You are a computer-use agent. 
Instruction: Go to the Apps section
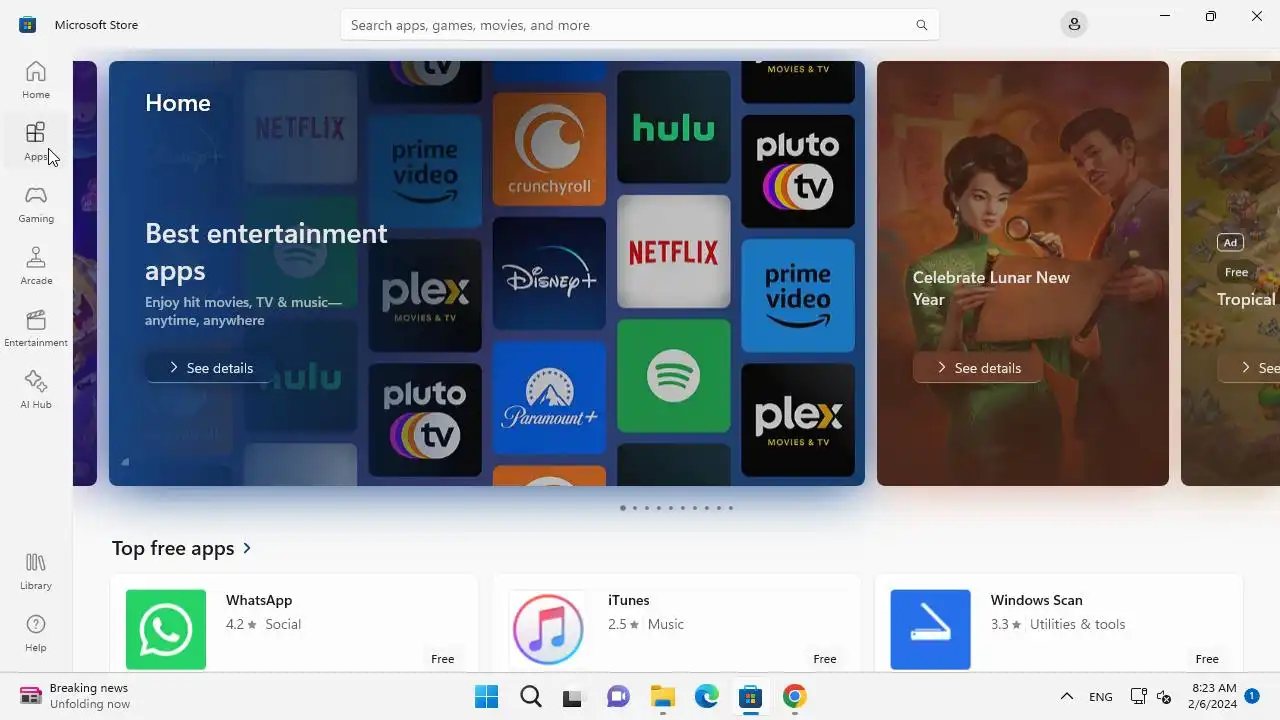click(36, 142)
